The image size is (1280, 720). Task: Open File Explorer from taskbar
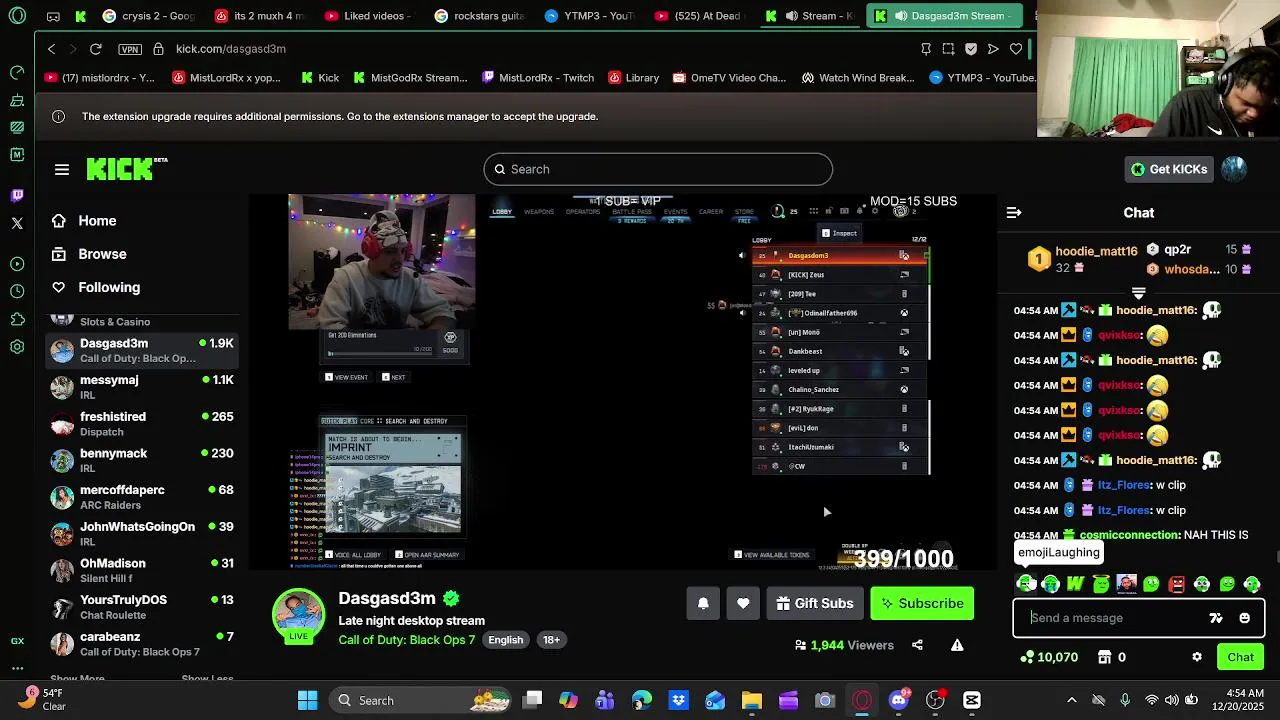coord(752,700)
